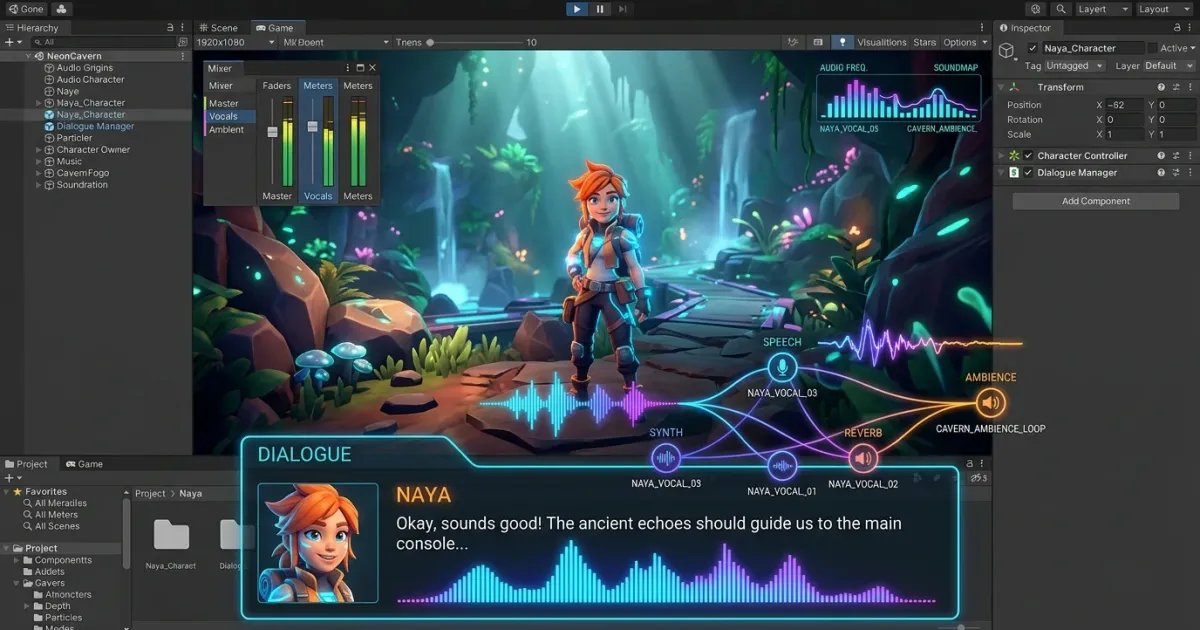Image resolution: width=1200 pixels, height=630 pixels.
Task: Click the REVERB speaker node
Action: 863,458
